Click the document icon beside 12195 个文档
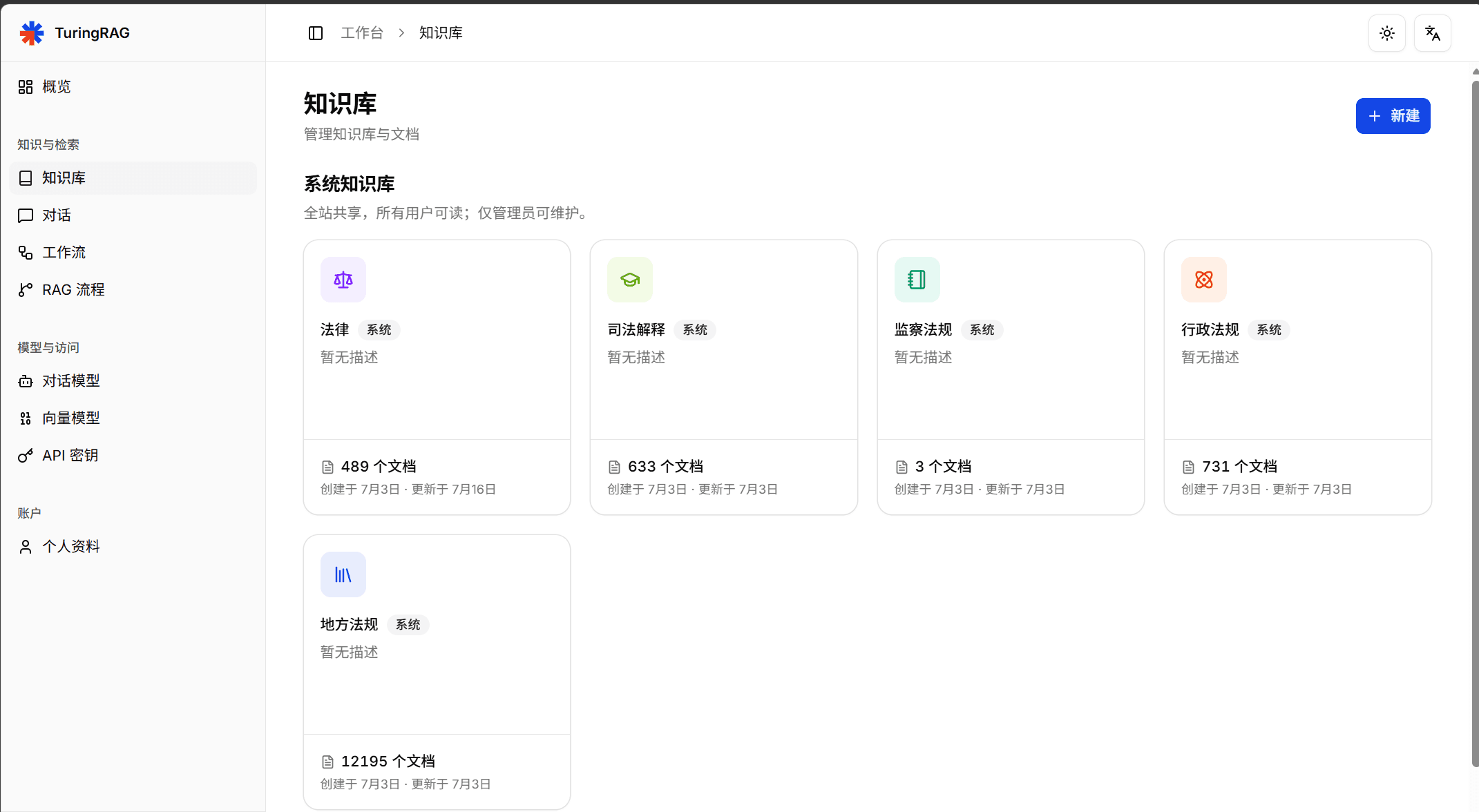The height and width of the screenshot is (812, 1479). (327, 762)
